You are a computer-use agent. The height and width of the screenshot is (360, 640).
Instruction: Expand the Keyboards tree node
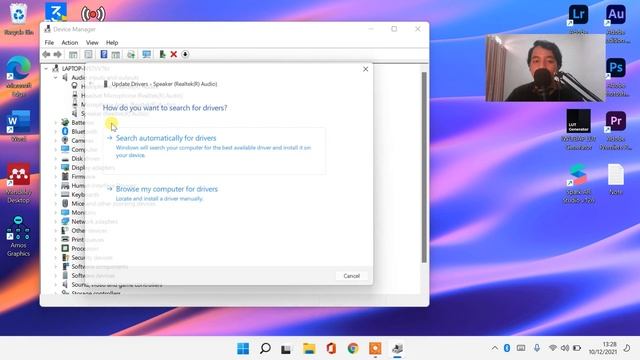[56, 194]
